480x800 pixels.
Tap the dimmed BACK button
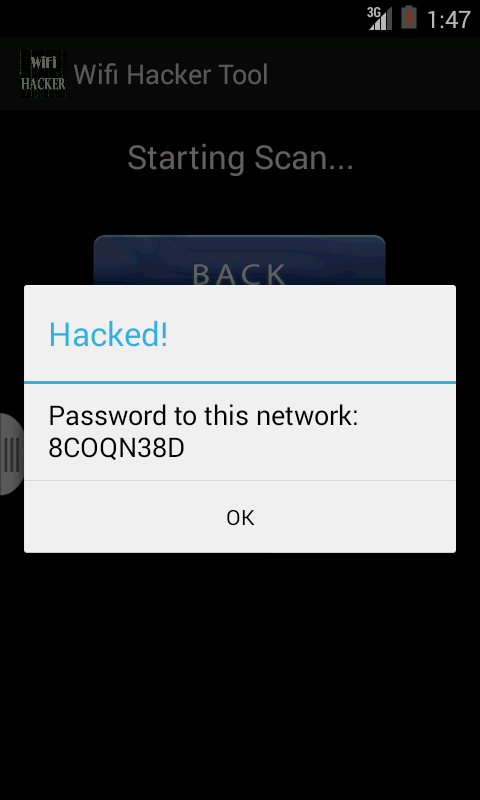click(x=240, y=260)
